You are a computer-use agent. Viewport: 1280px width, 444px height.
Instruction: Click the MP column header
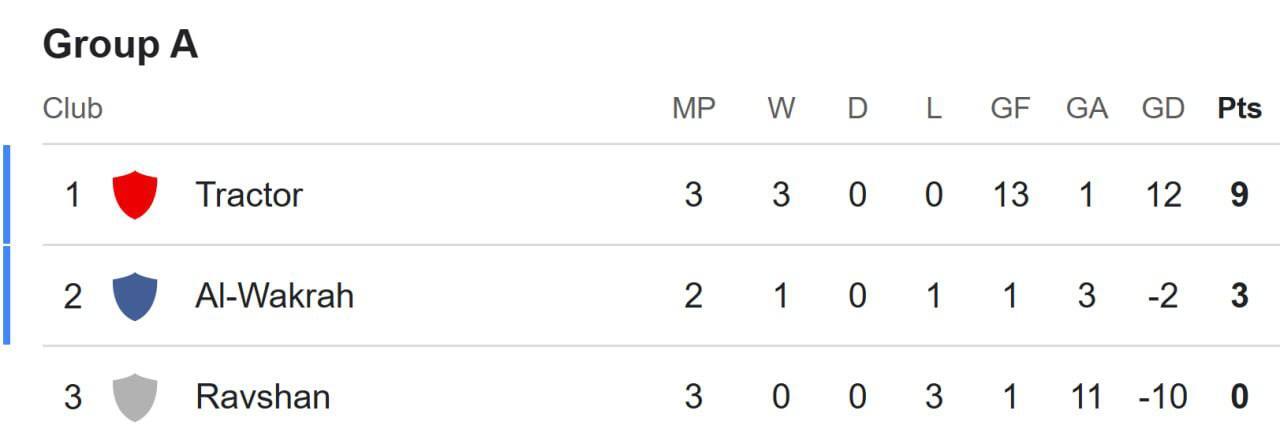[x=694, y=108]
